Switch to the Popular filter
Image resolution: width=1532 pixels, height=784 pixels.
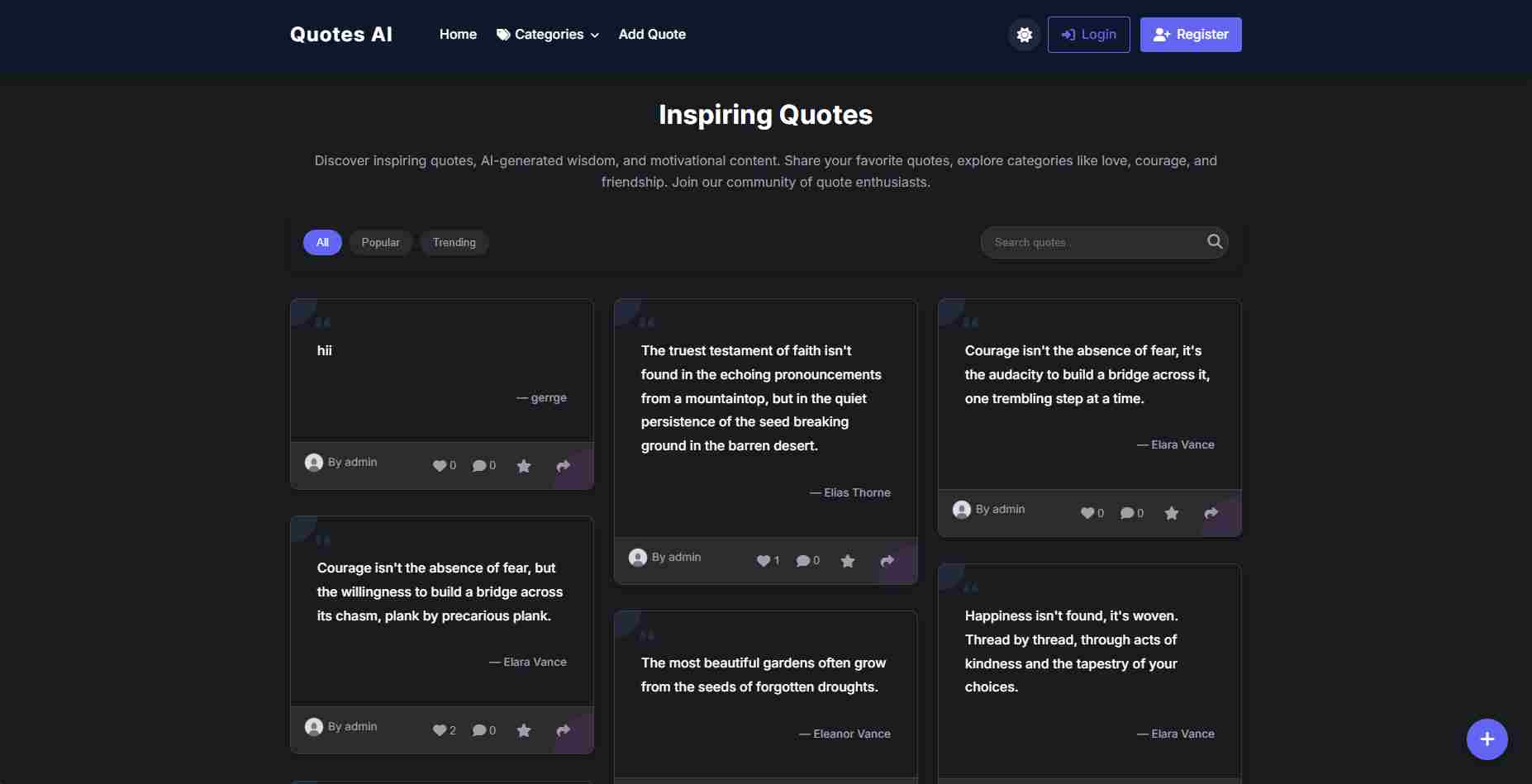coord(380,242)
